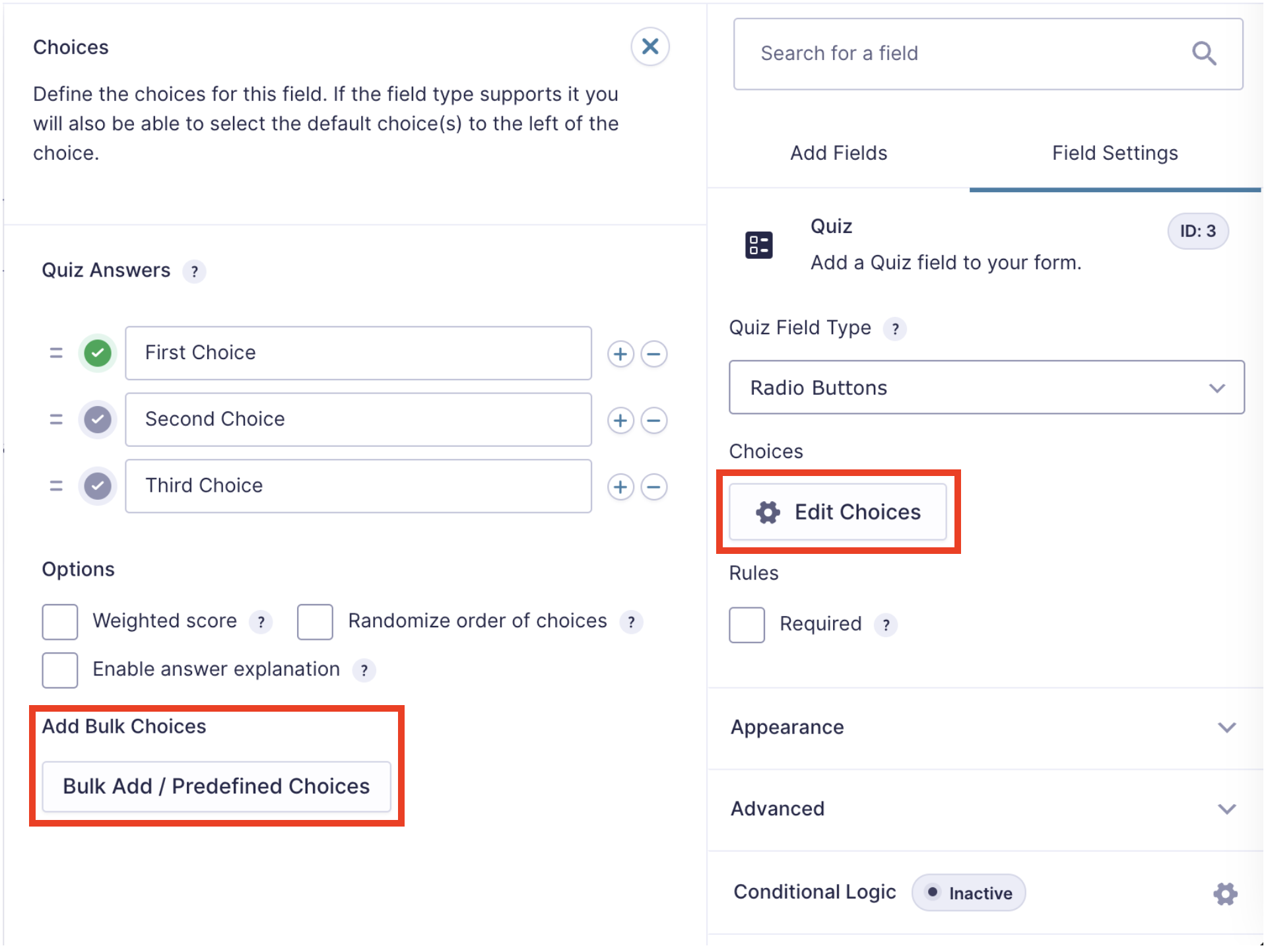The width and height of the screenshot is (1266, 952).
Task: Switch to the Add Fields tab
Action: point(838,153)
